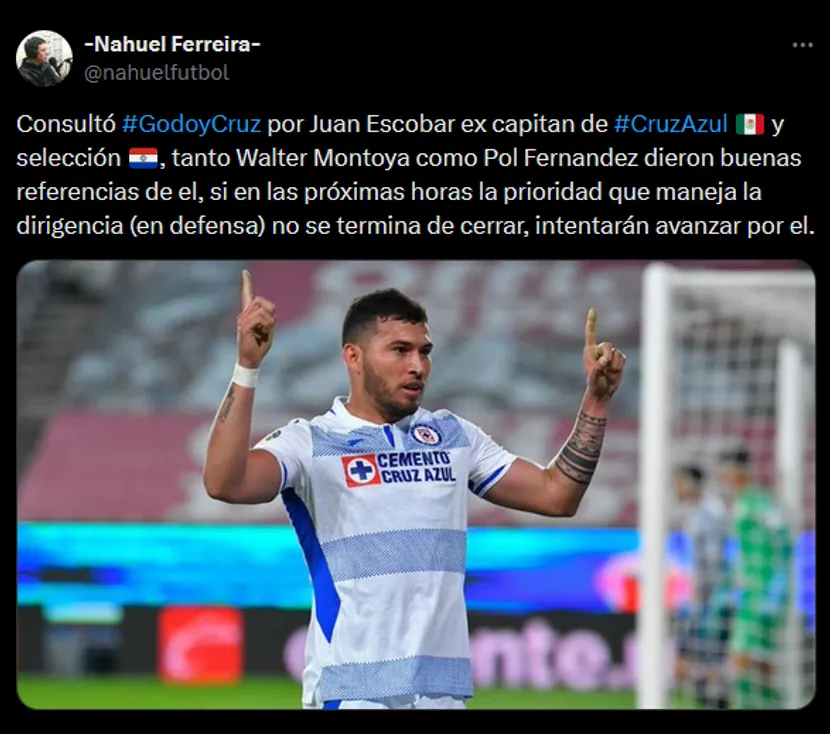830x734 pixels.
Task: Click the last line of tweet text
Action: pyautogui.click(x=415, y=226)
